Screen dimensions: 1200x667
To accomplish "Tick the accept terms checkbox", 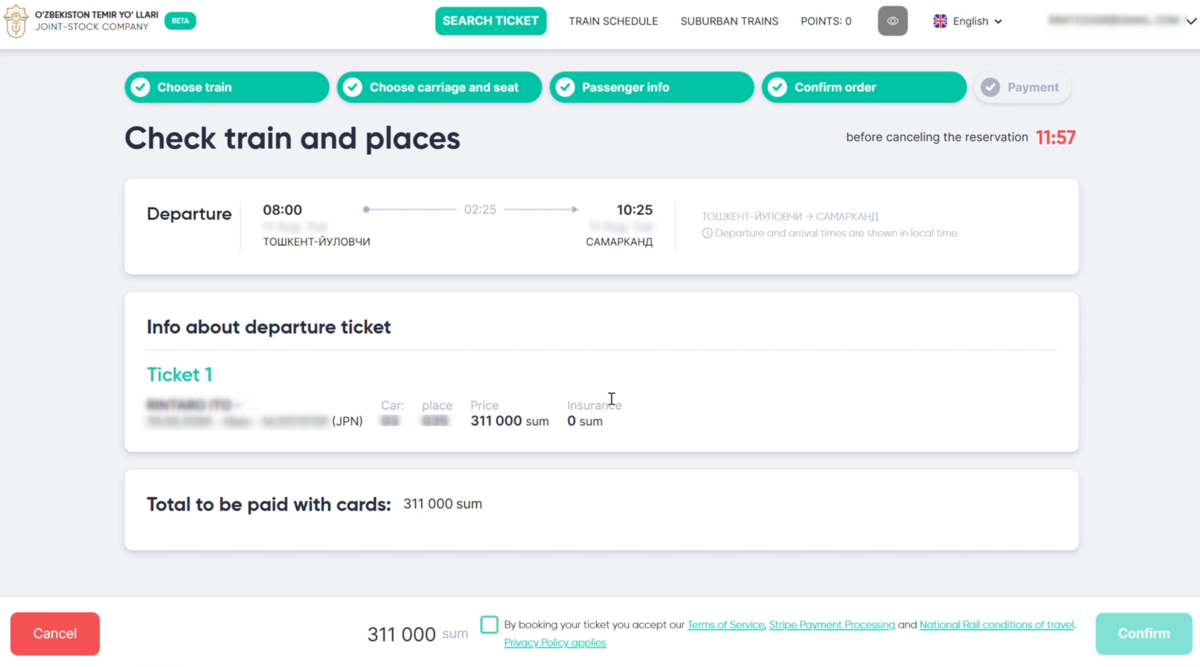I will [x=489, y=624].
